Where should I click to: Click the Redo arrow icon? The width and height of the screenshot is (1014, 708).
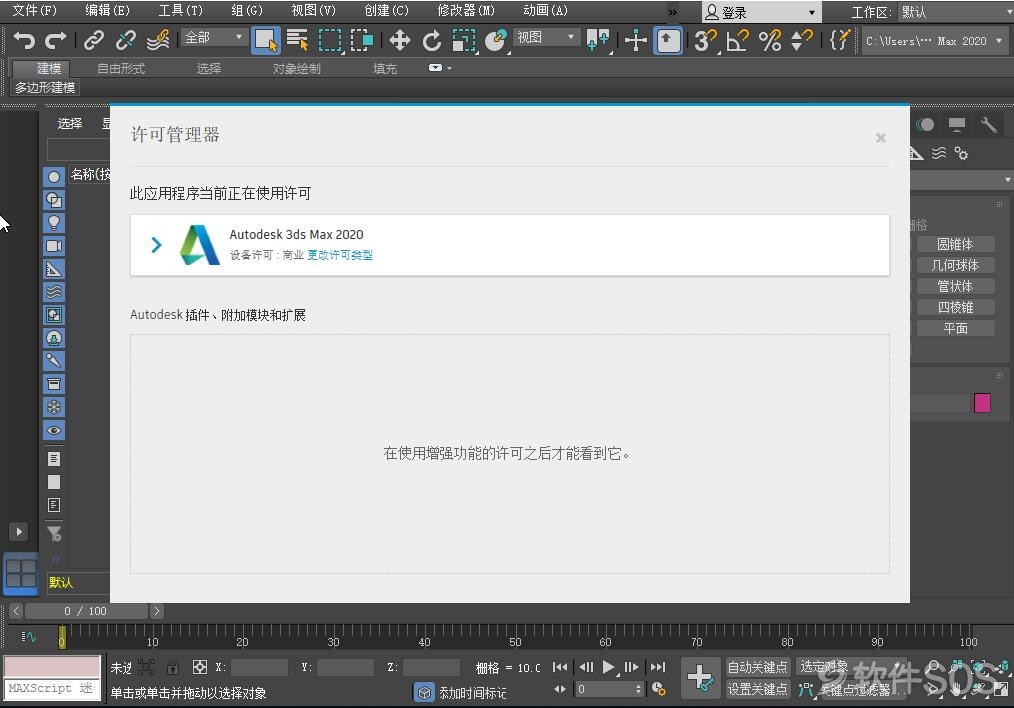pos(56,40)
